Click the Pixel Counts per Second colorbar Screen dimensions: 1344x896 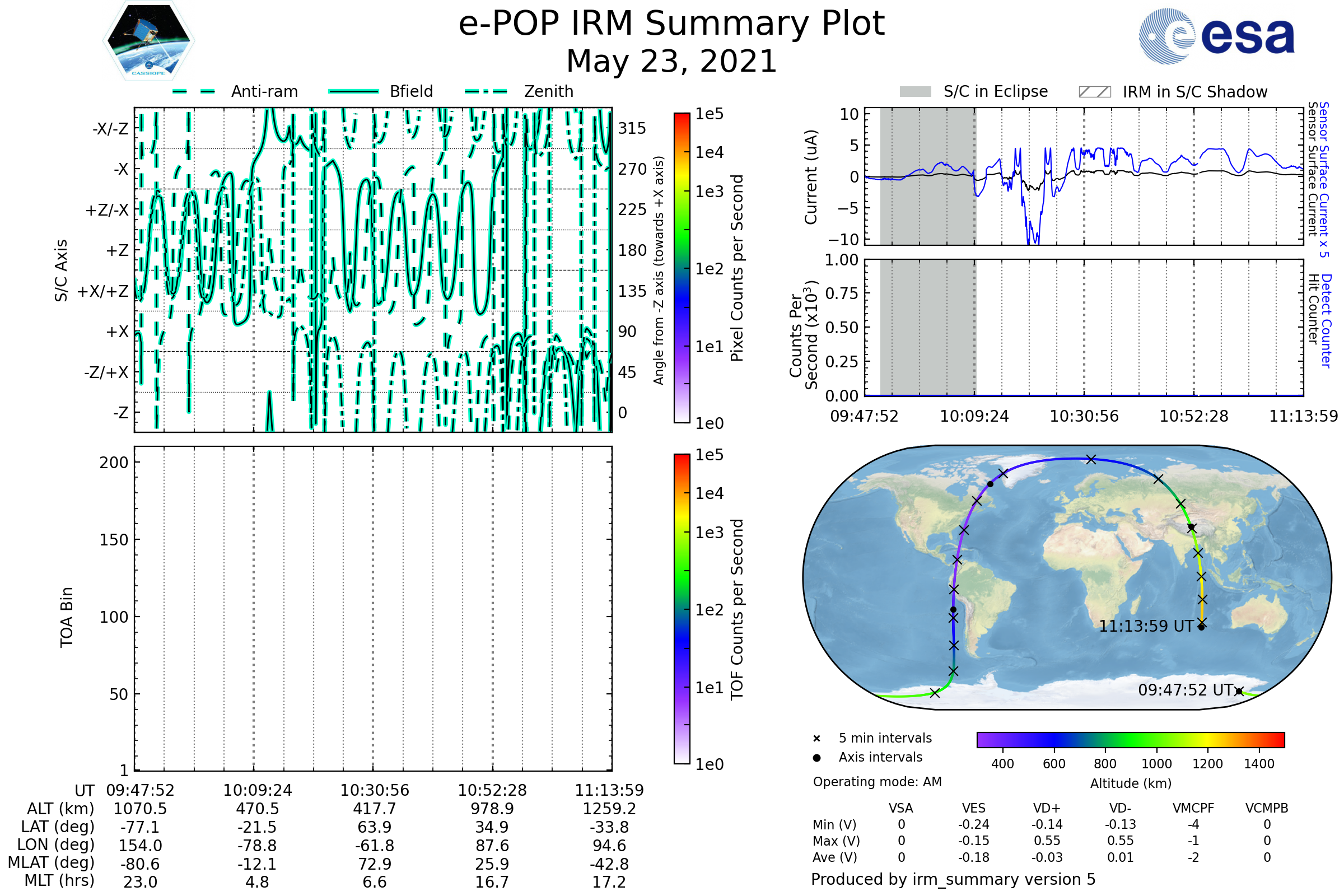(682, 268)
